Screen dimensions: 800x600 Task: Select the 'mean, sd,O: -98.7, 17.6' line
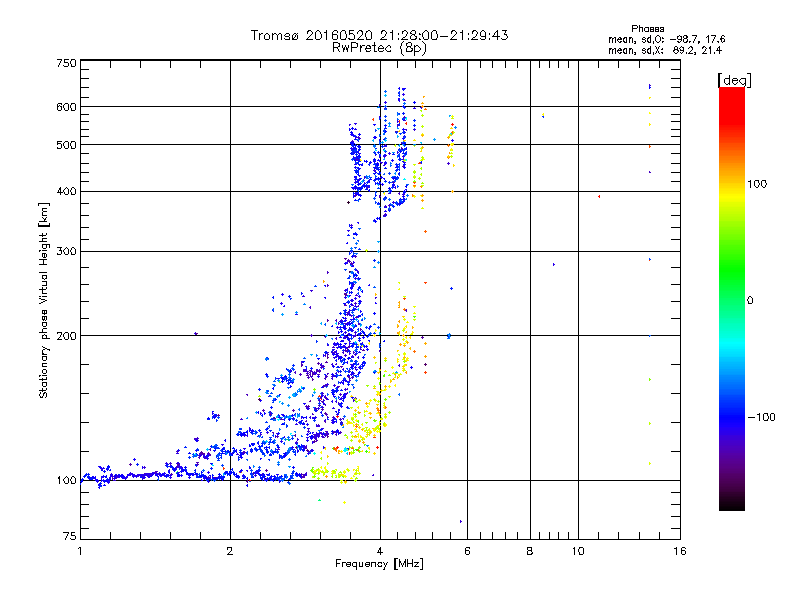coord(666,39)
